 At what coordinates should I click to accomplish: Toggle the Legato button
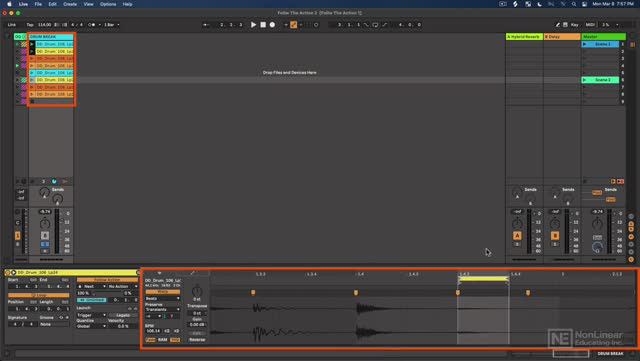123,315
